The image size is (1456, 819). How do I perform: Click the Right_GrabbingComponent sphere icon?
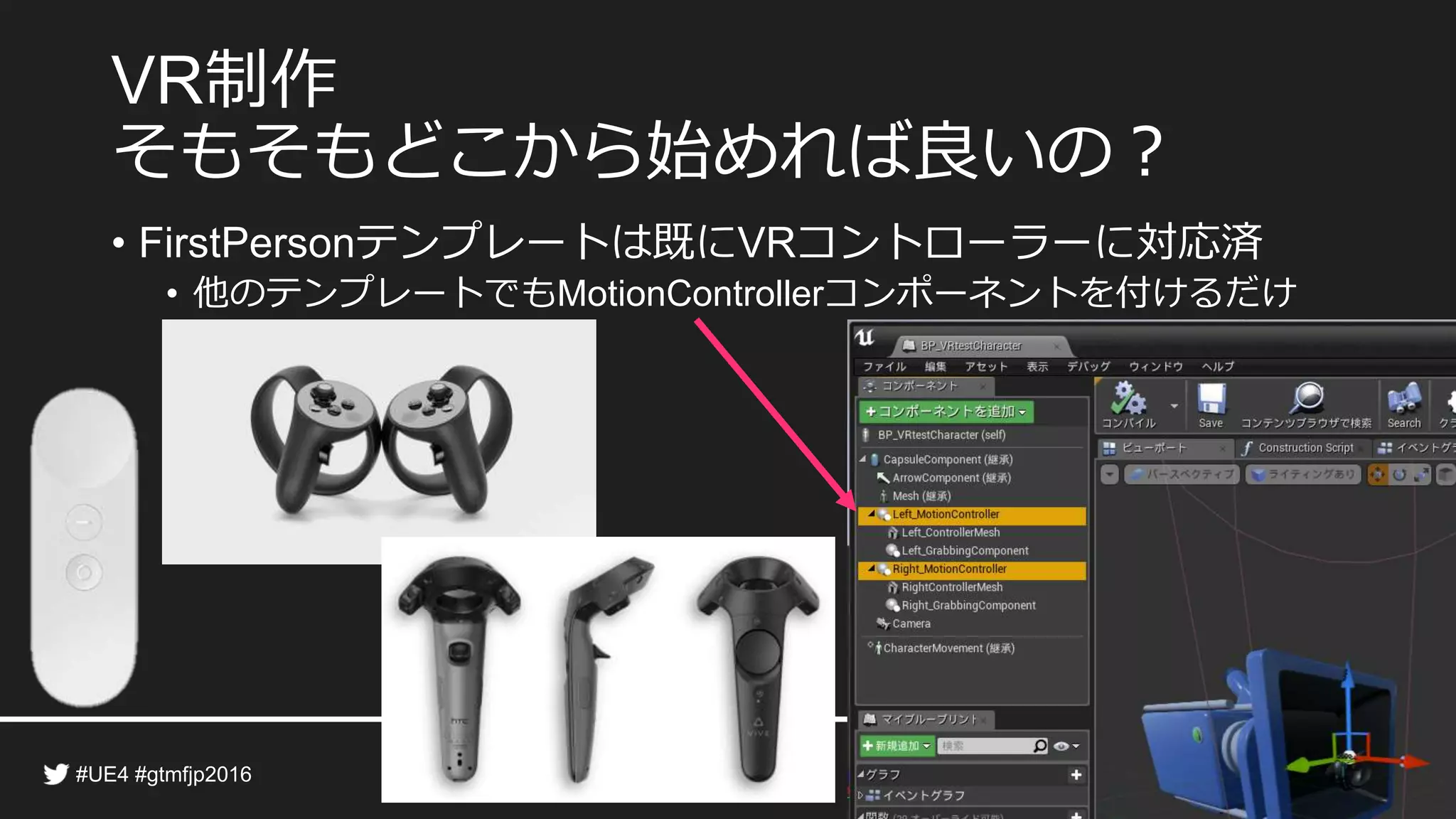point(893,605)
